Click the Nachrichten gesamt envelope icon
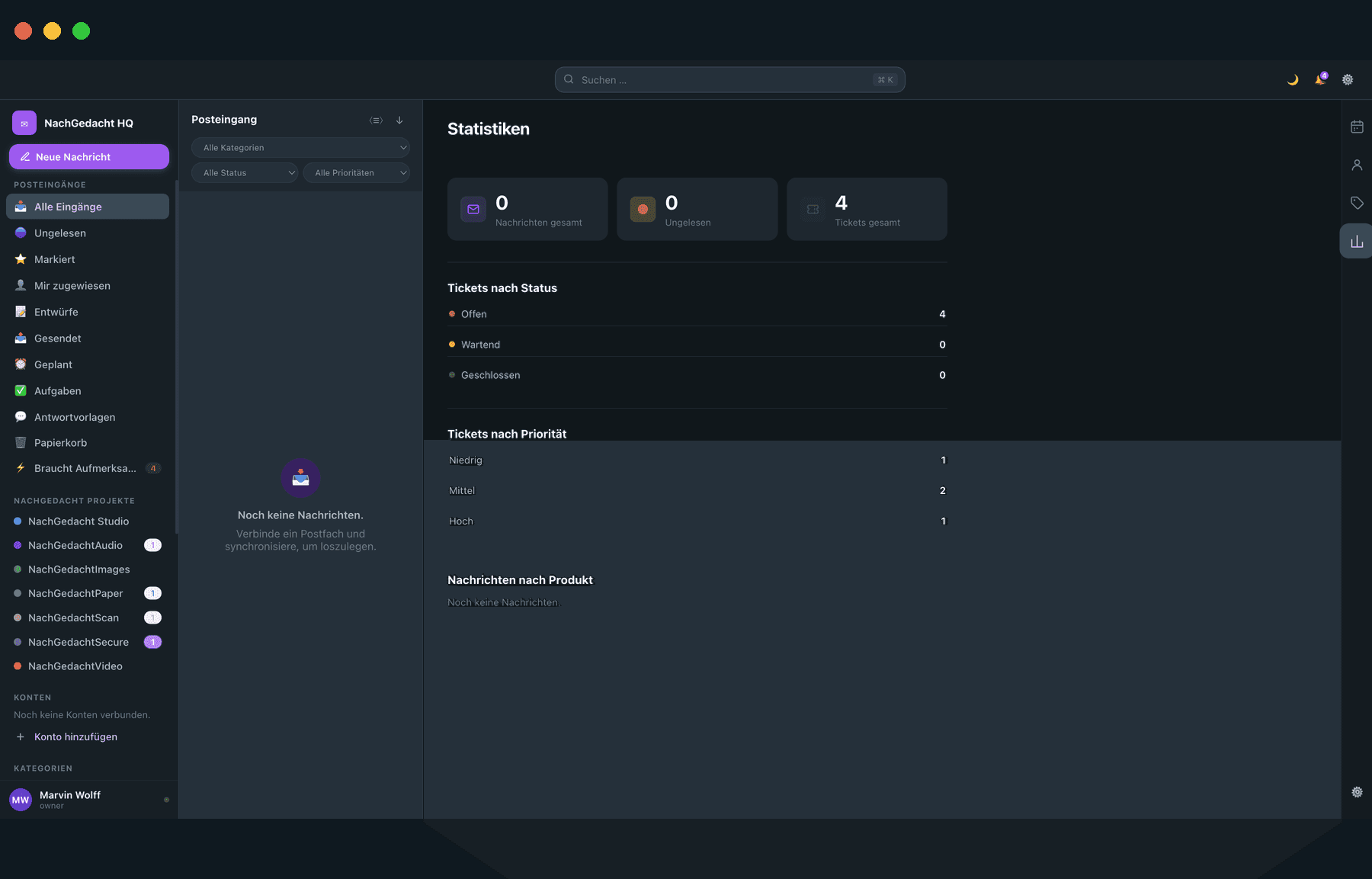Image resolution: width=1372 pixels, height=879 pixels. pyautogui.click(x=473, y=209)
